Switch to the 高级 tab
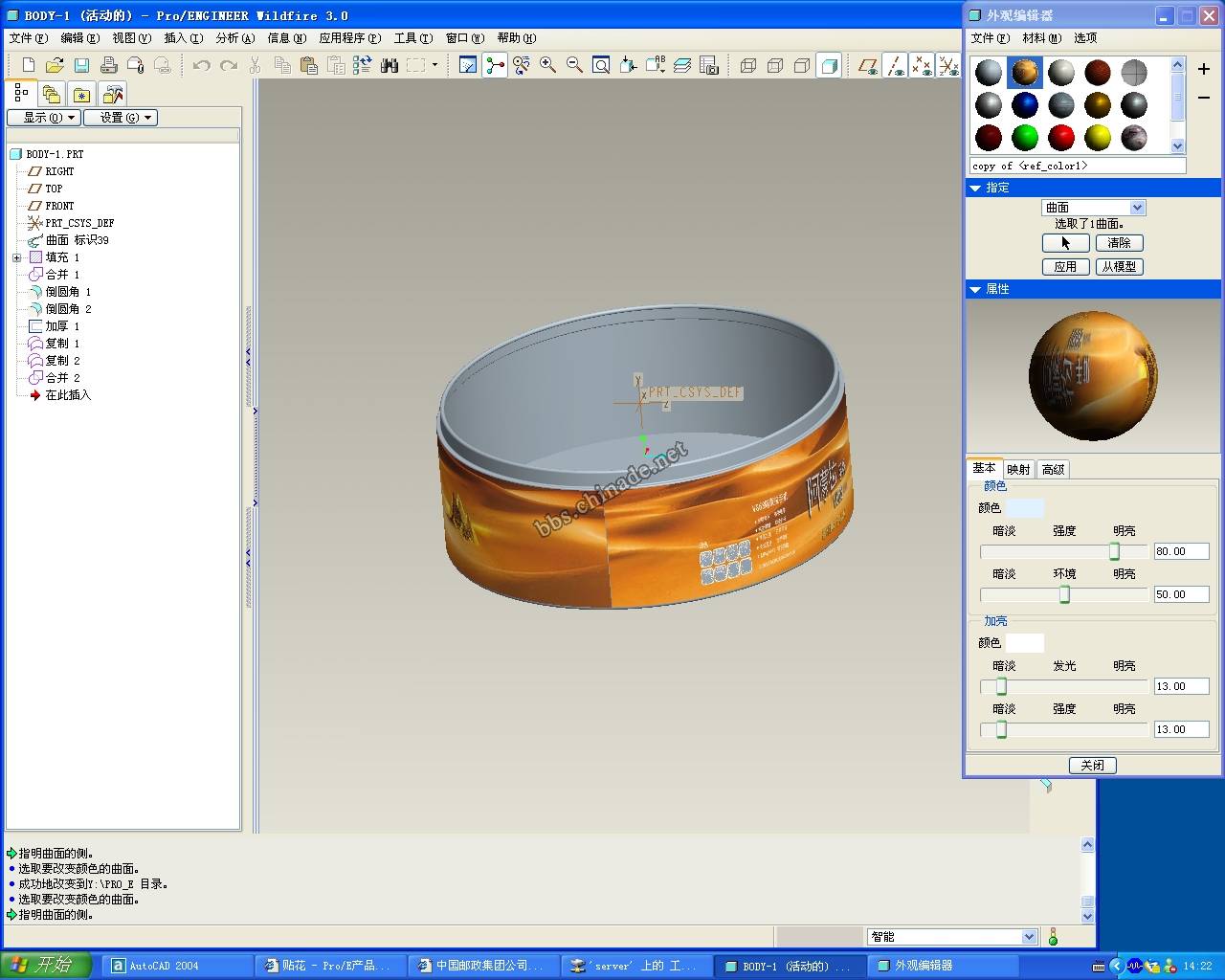Image resolution: width=1225 pixels, height=980 pixels. [x=1054, y=469]
